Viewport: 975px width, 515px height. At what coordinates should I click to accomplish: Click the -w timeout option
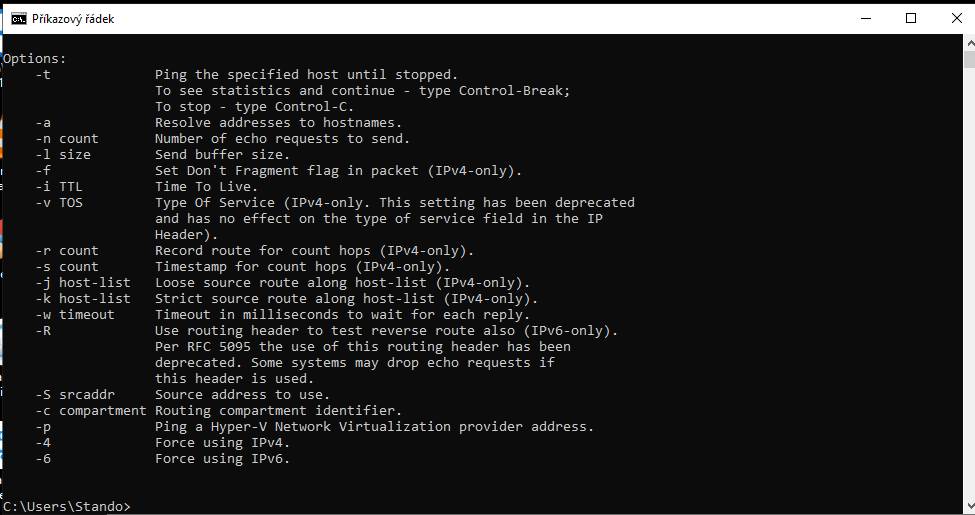click(x=75, y=315)
